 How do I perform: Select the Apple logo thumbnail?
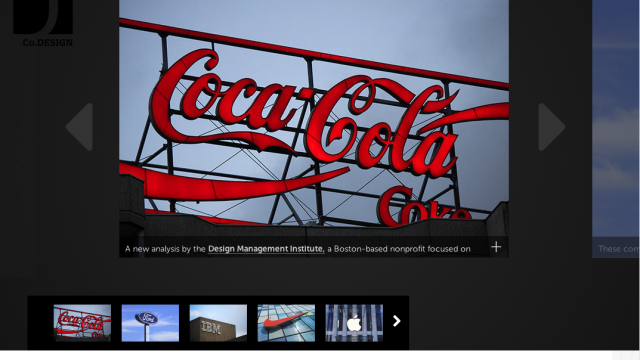[x=354, y=323]
